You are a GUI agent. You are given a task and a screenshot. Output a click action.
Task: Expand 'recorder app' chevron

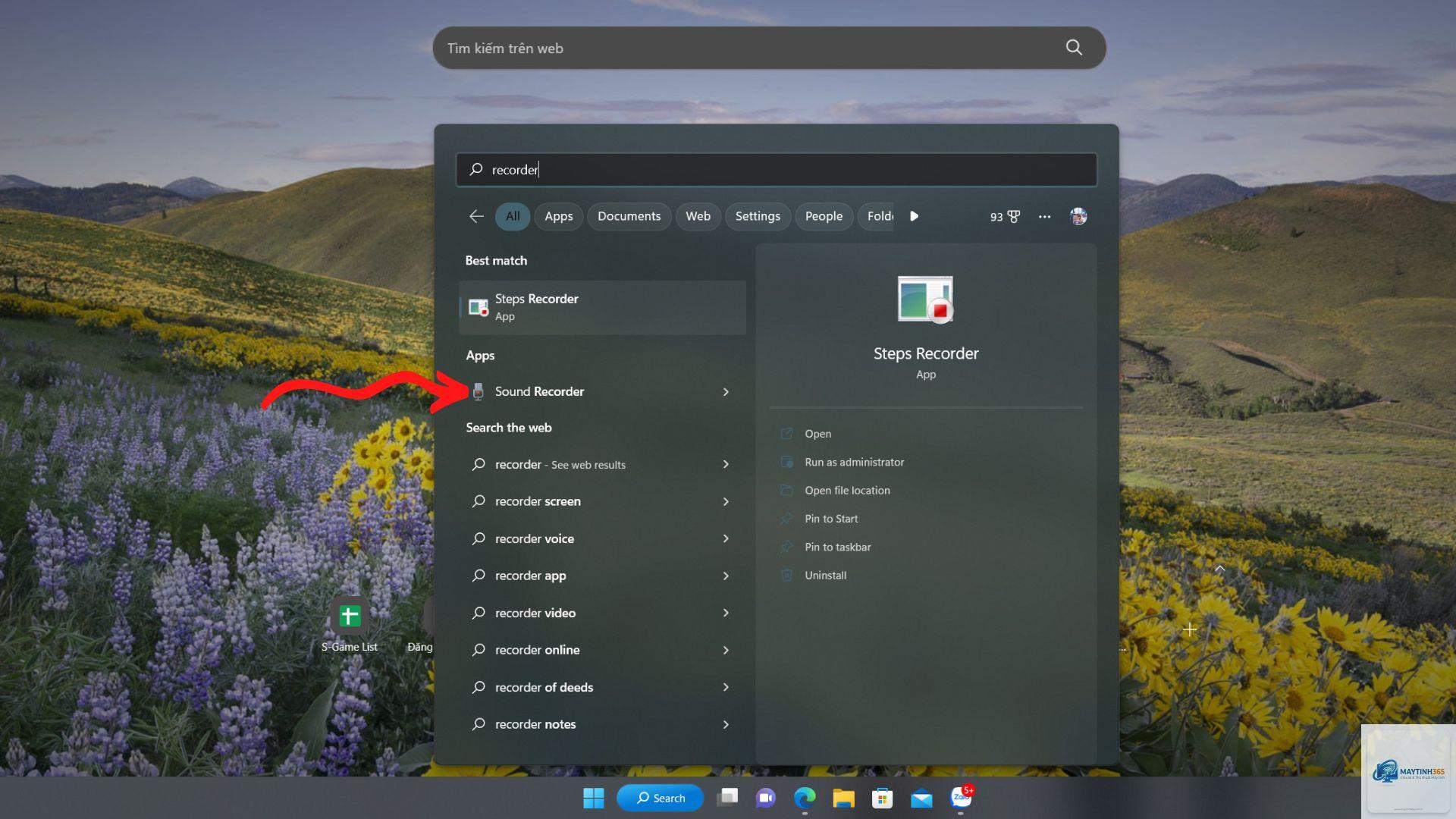pos(726,576)
